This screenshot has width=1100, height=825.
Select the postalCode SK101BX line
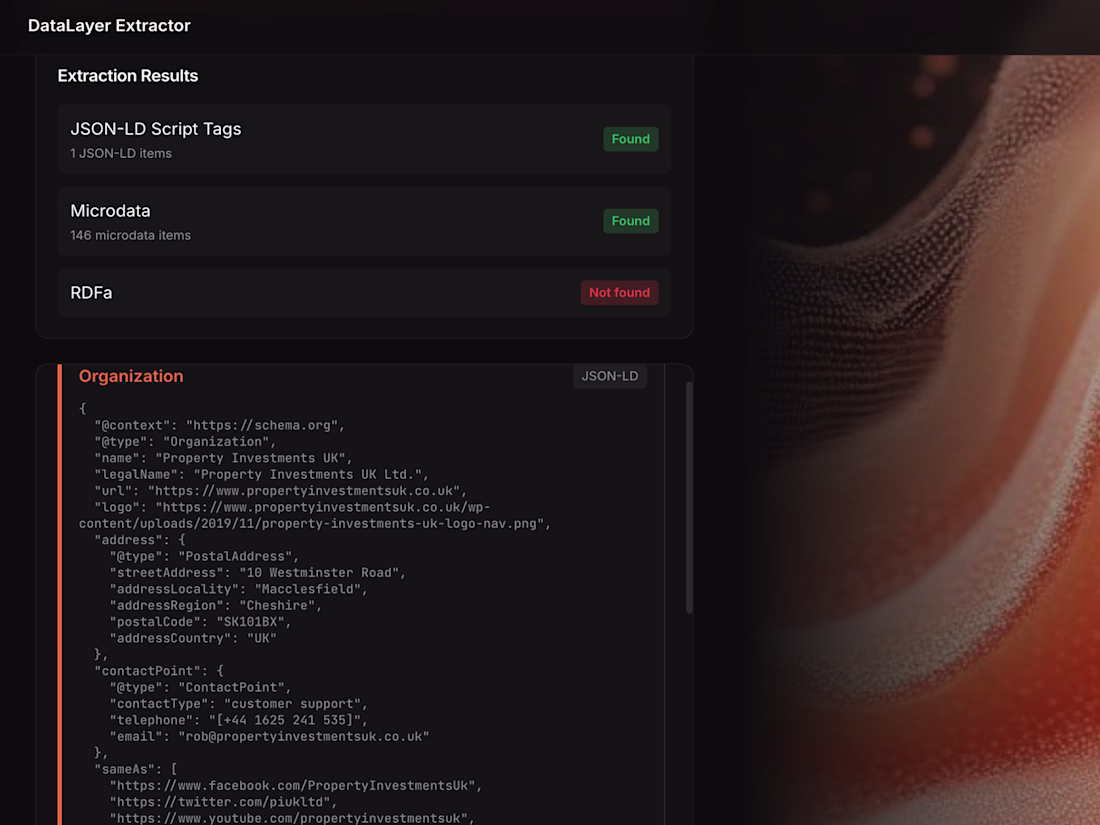pos(201,622)
